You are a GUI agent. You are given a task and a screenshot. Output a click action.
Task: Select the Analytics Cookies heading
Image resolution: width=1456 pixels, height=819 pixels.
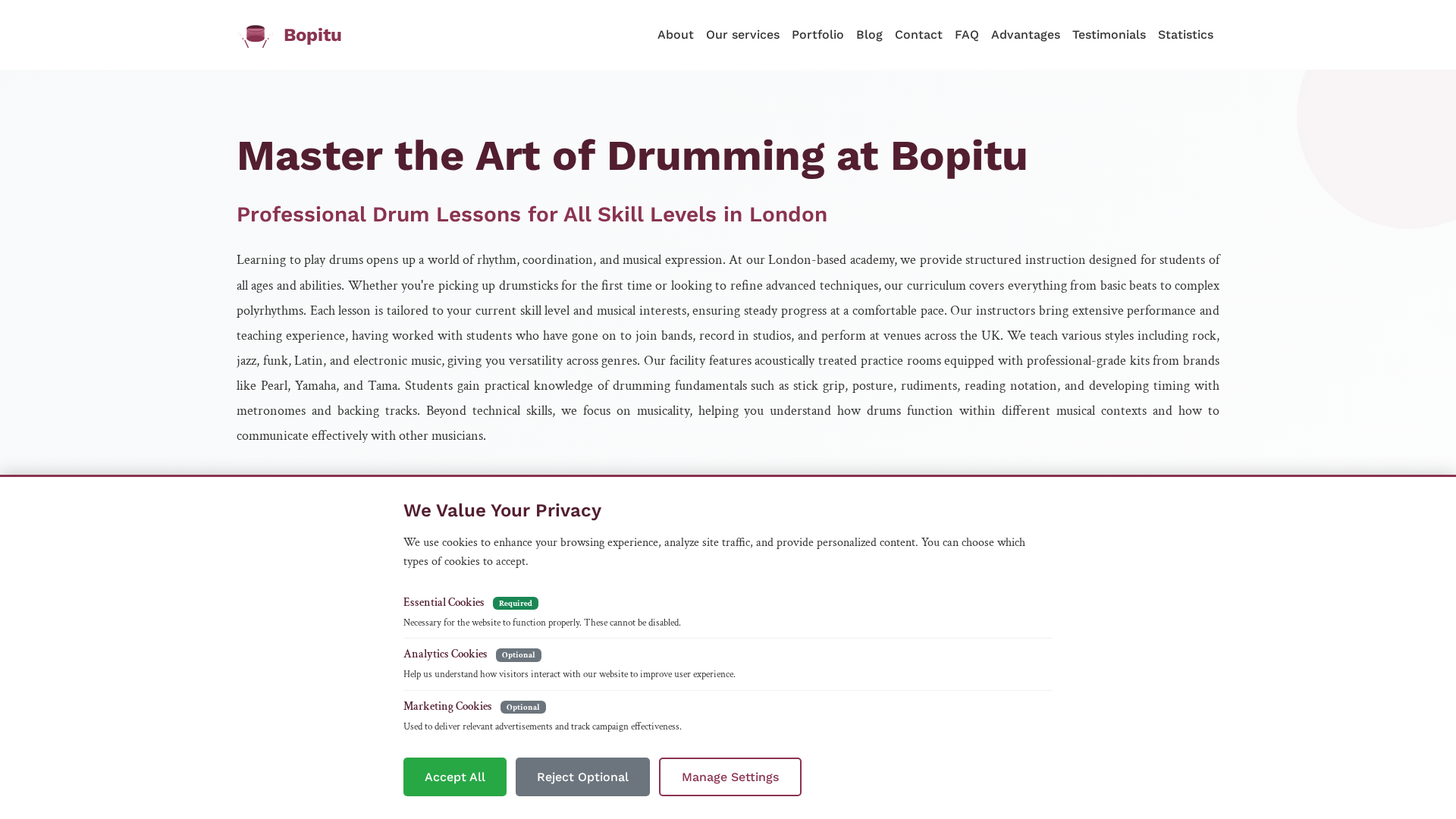coord(445,654)
